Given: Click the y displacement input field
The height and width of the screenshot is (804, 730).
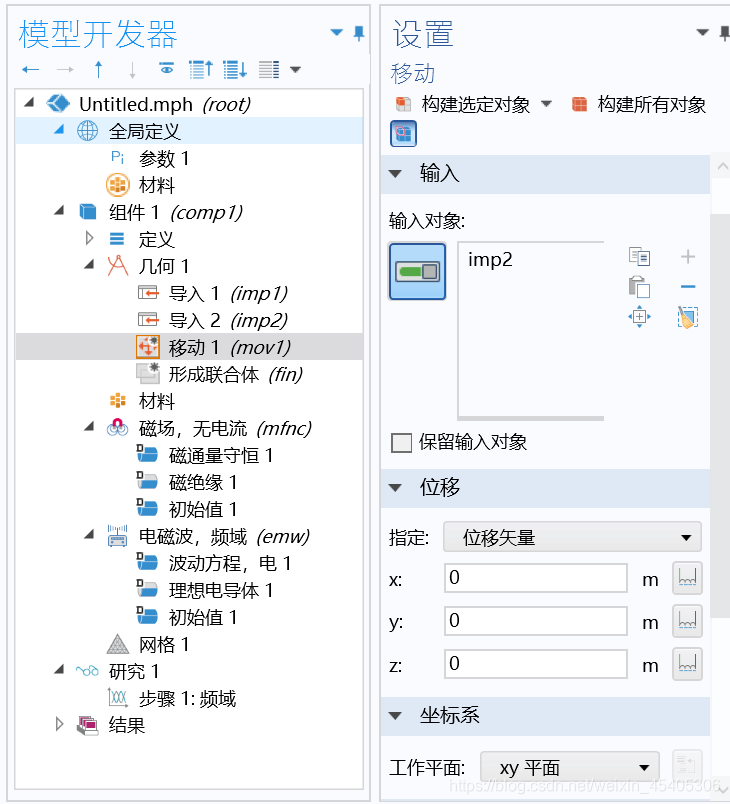Looking at the screenshot, I should pos(536,621).
